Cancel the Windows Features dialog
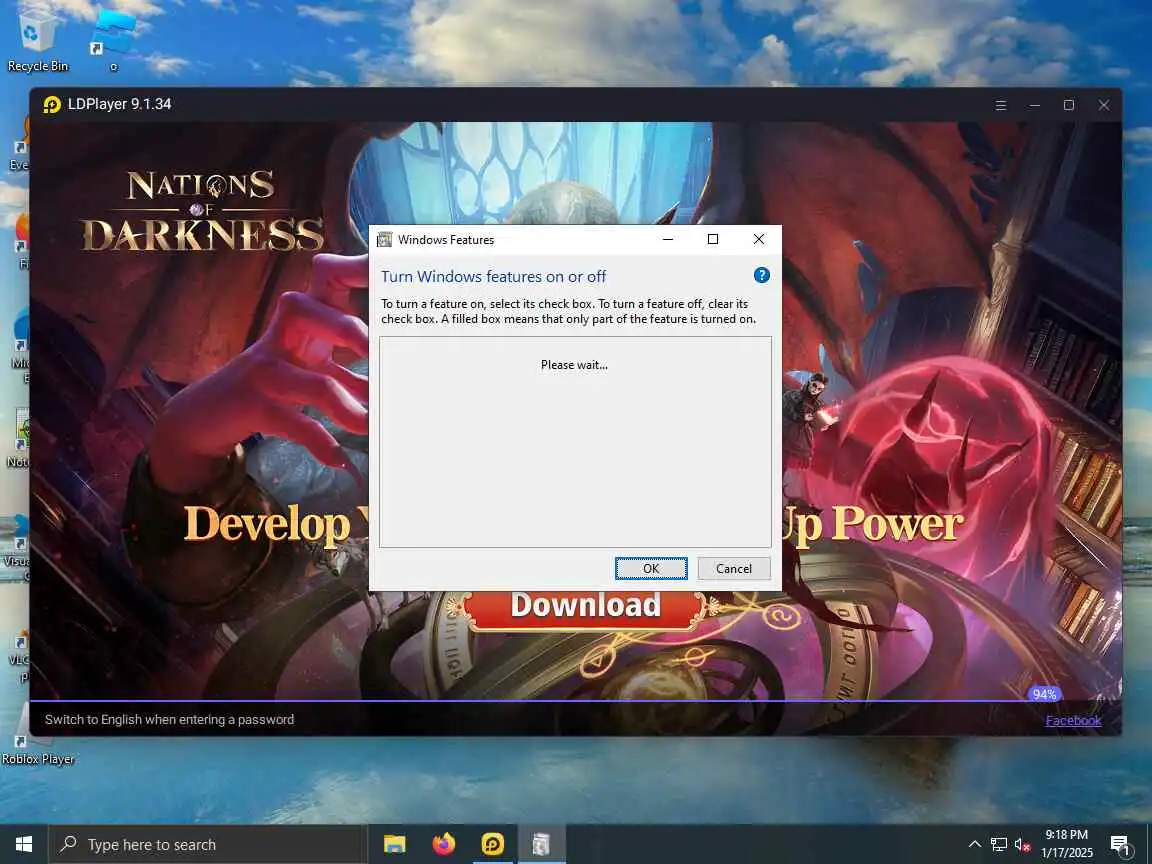1152x864 pixels. tap(733, 568)
